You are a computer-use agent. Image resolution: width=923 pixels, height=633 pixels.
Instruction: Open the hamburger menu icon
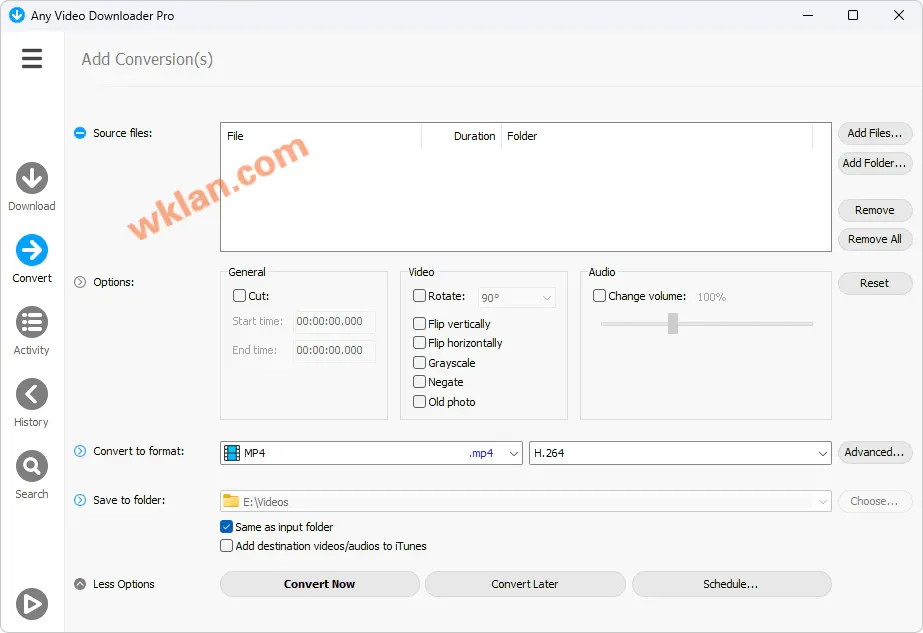click(32, 59)
